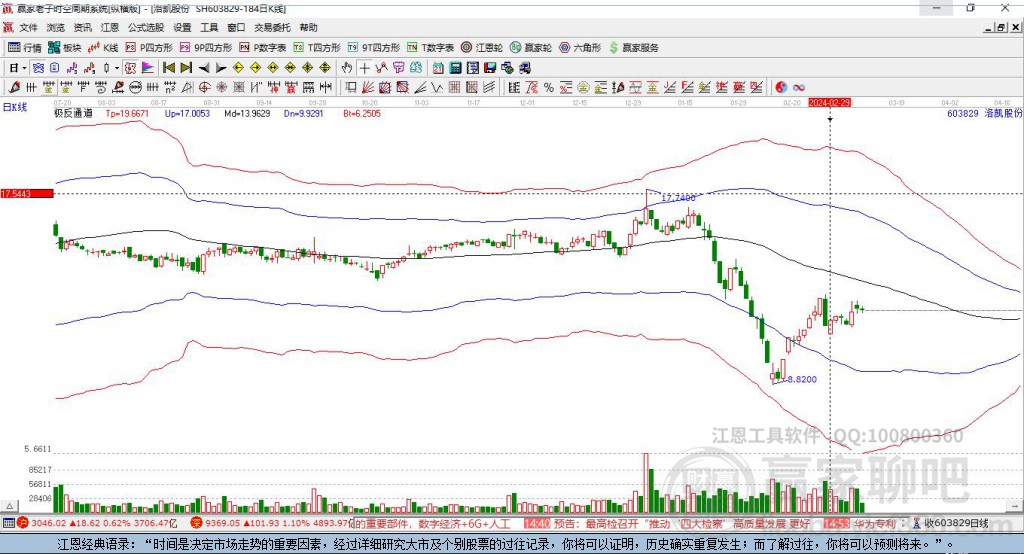The width and height of the screenshot is (1024, 554).
Task: Select the zigzag wave line tool
Action: [436, 87]
